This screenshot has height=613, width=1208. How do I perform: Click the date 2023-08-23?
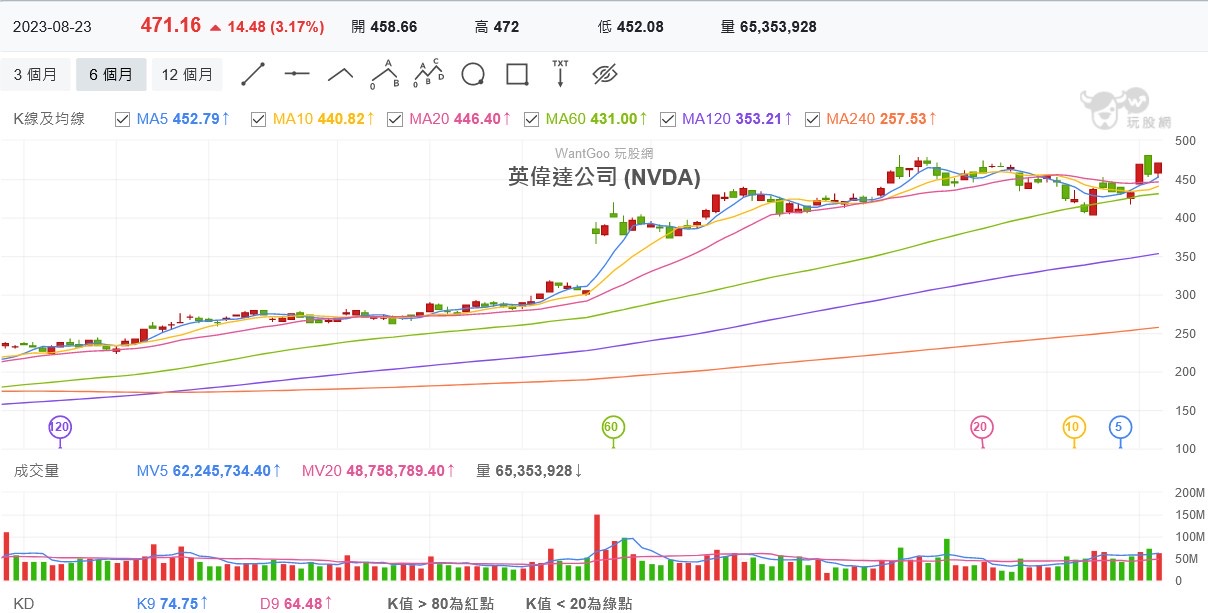pos(52,27)
